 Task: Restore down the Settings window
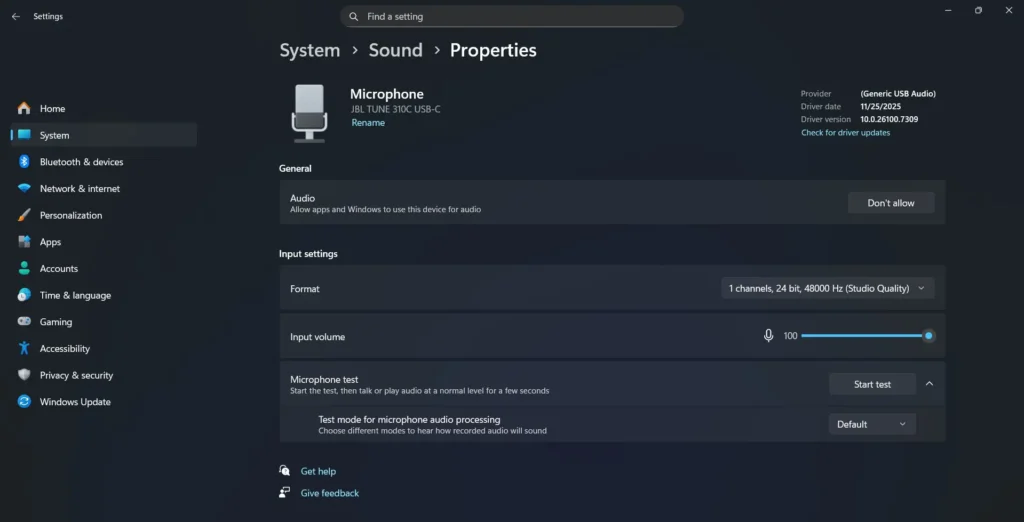tap(978, 10)
